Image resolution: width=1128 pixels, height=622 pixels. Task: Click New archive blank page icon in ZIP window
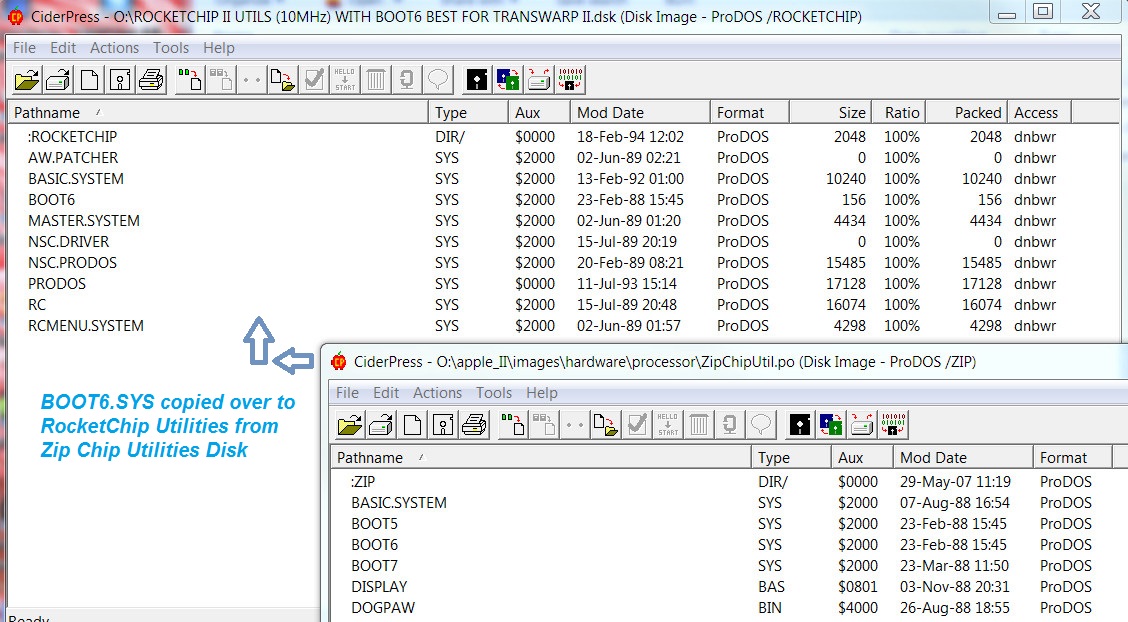[x=412, y=424]
